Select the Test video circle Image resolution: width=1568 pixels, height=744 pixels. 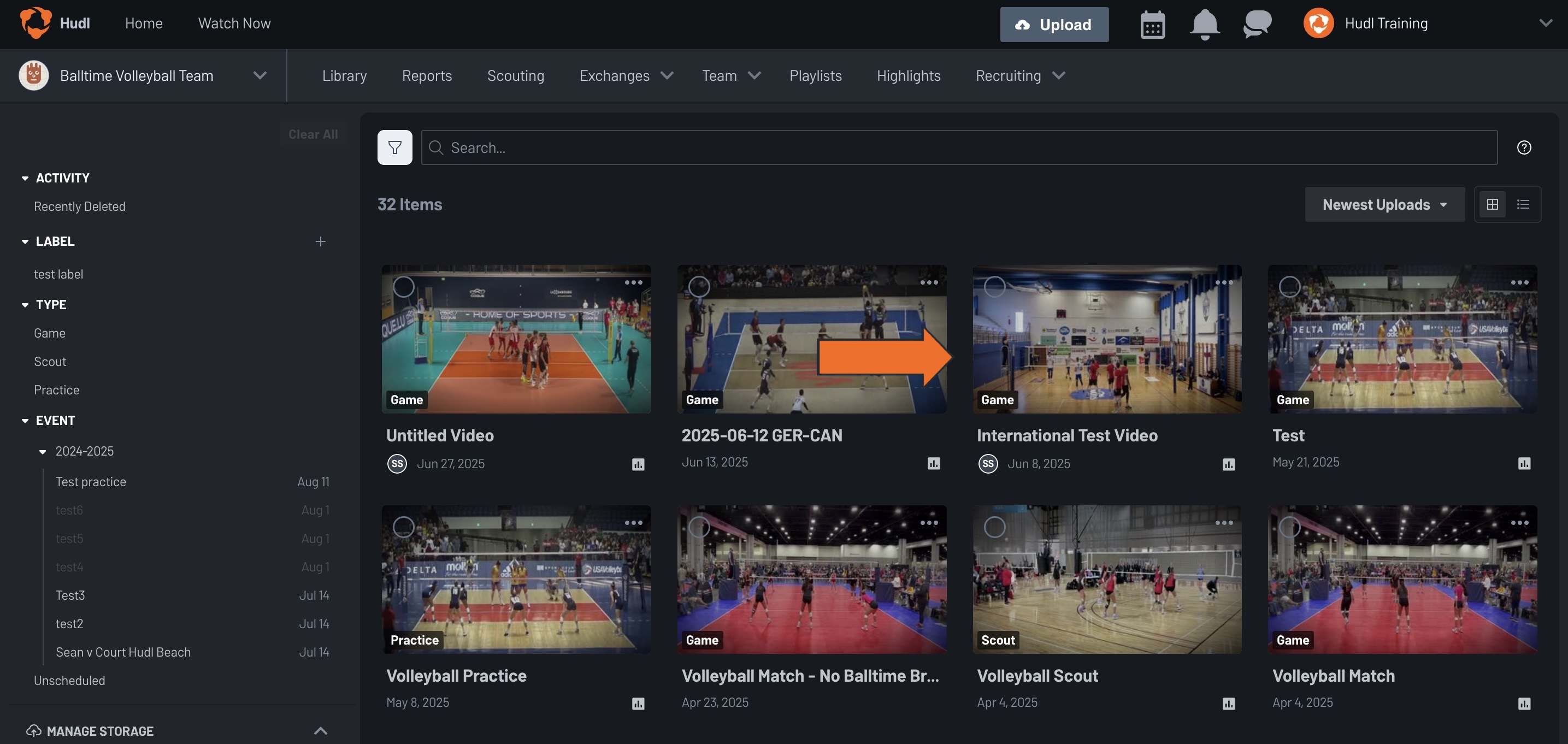click(x=1289, y=287)
